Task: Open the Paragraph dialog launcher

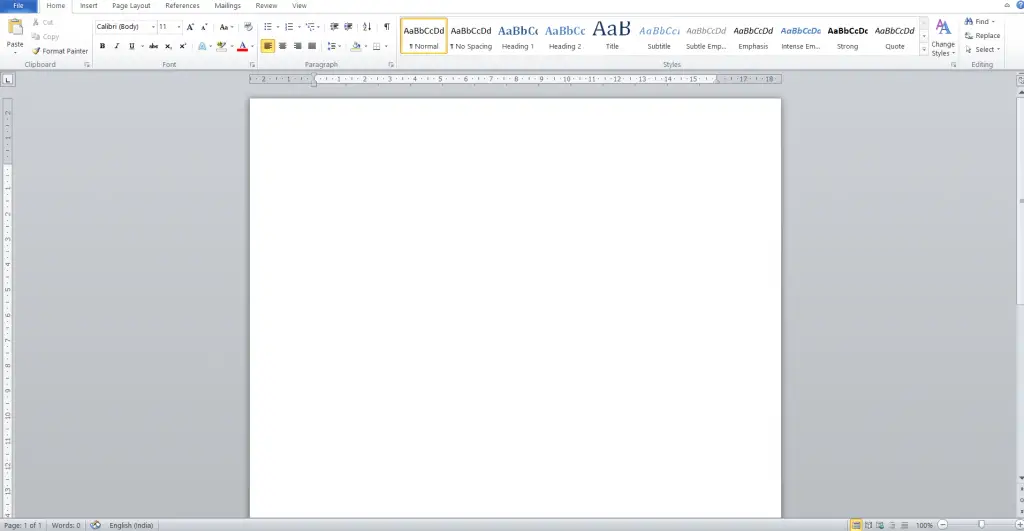Action: pyautogui.click(x=391, y=65)
